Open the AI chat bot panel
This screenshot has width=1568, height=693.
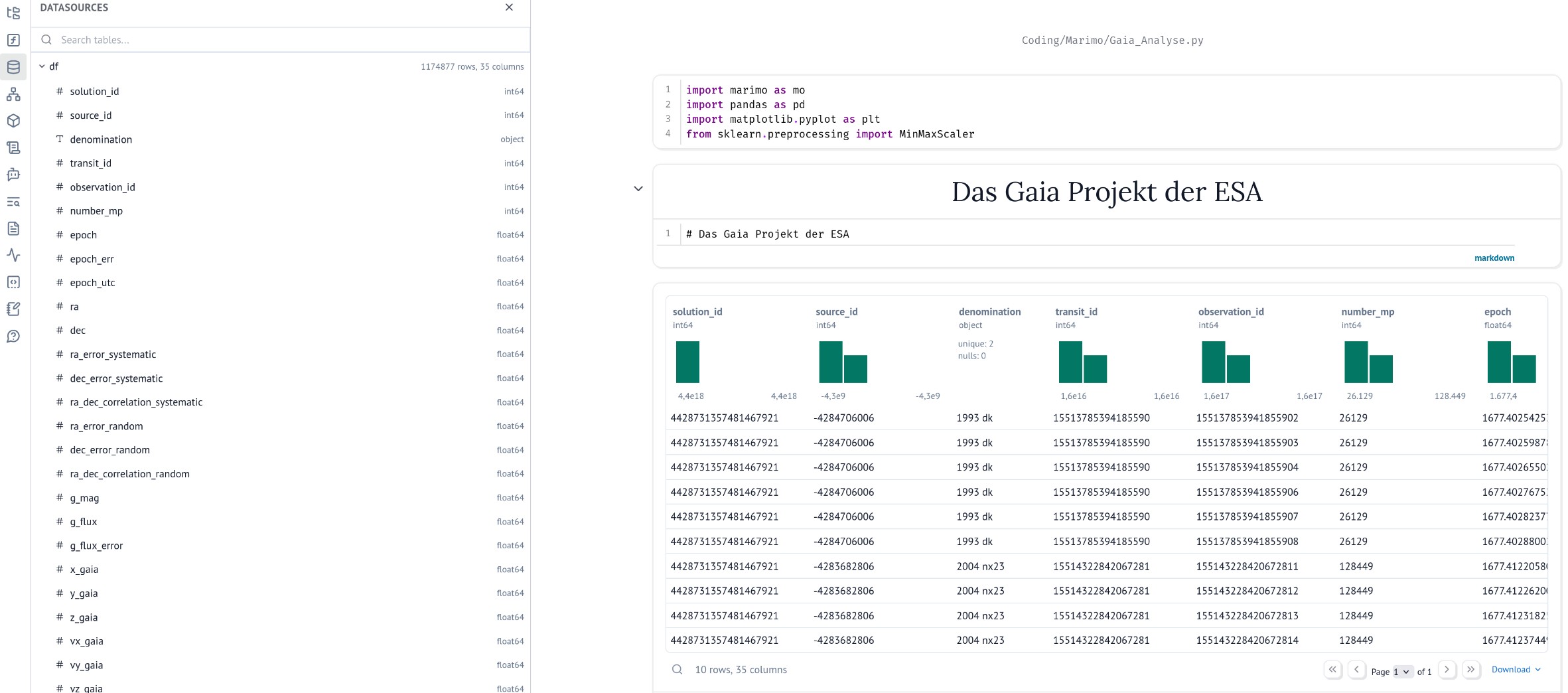pos(13,175)
